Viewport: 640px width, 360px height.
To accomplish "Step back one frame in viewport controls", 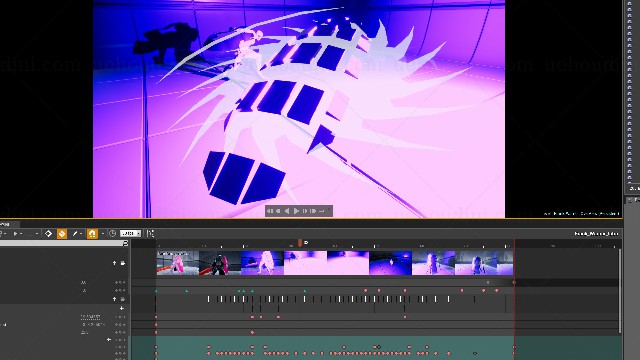I will (x=278, y=211).
